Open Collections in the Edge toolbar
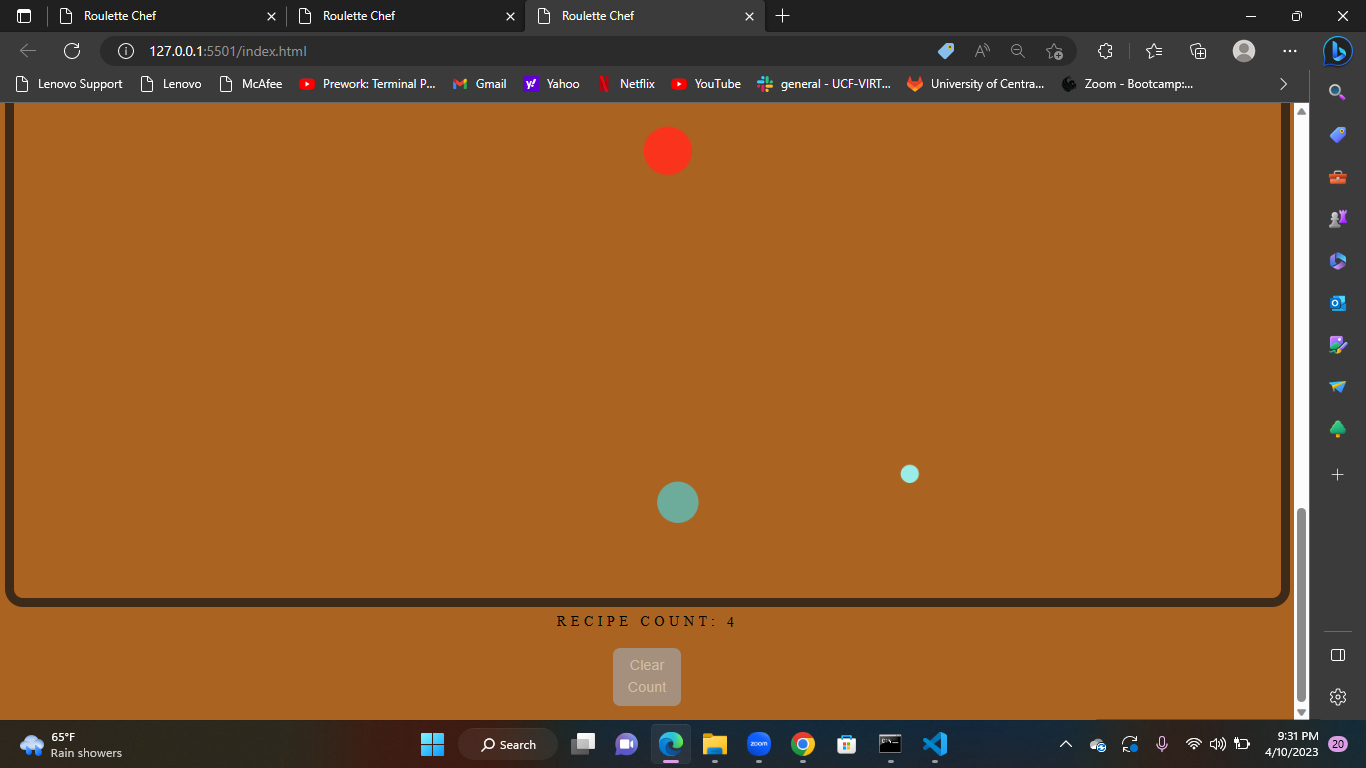The width and height of the screenshot is (1366, 768). (x=1198, y=50)
